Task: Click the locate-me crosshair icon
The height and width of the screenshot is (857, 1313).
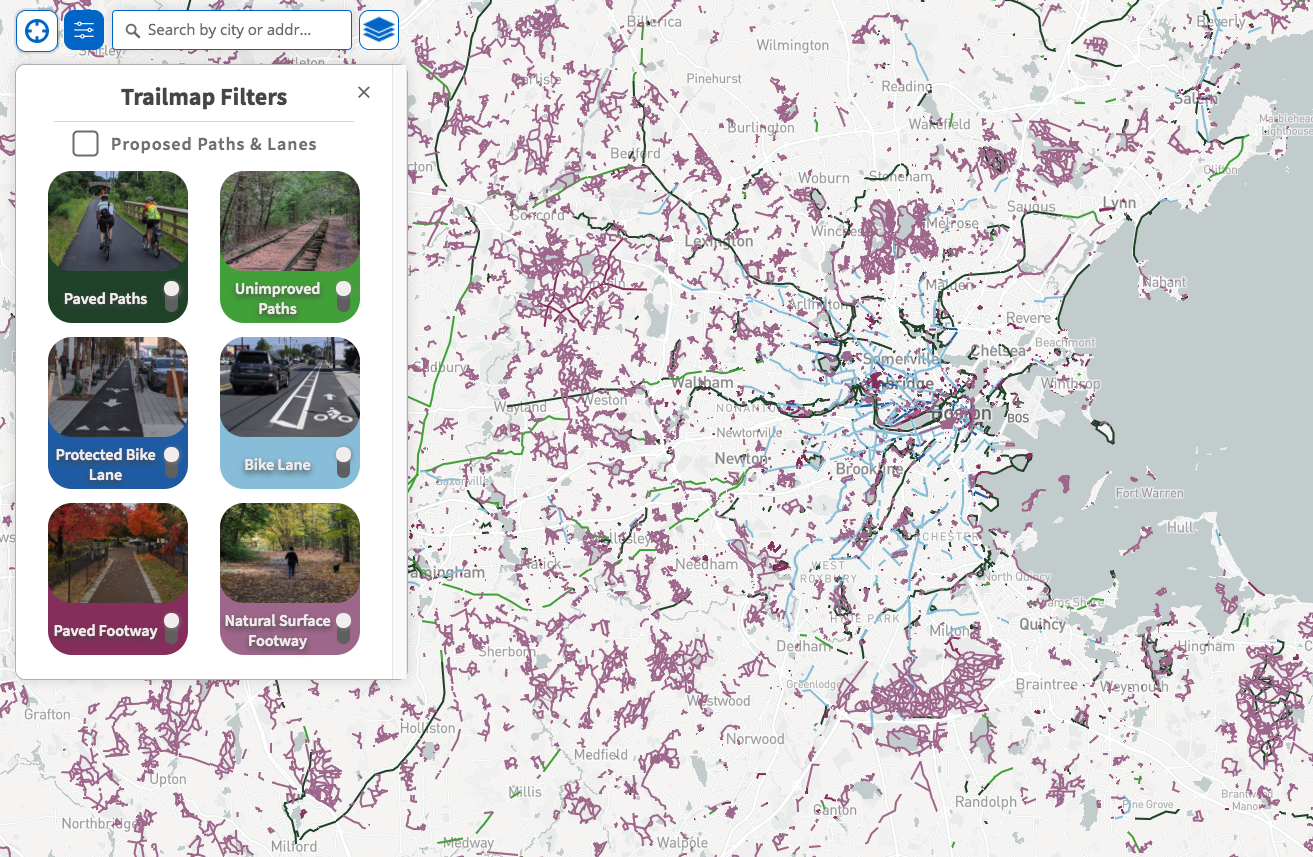Action: click(37, 30)
